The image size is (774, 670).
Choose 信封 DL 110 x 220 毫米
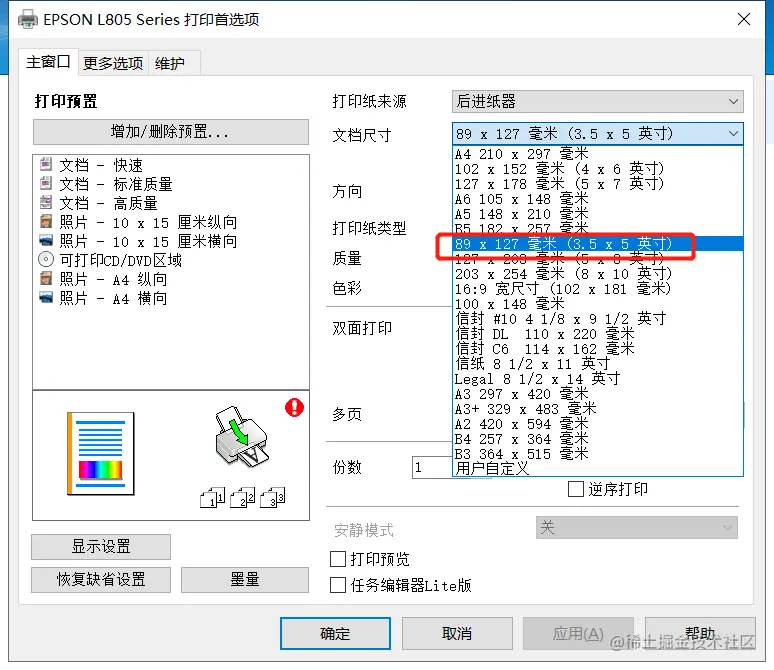pyautogui.click(x=598, y=334)
